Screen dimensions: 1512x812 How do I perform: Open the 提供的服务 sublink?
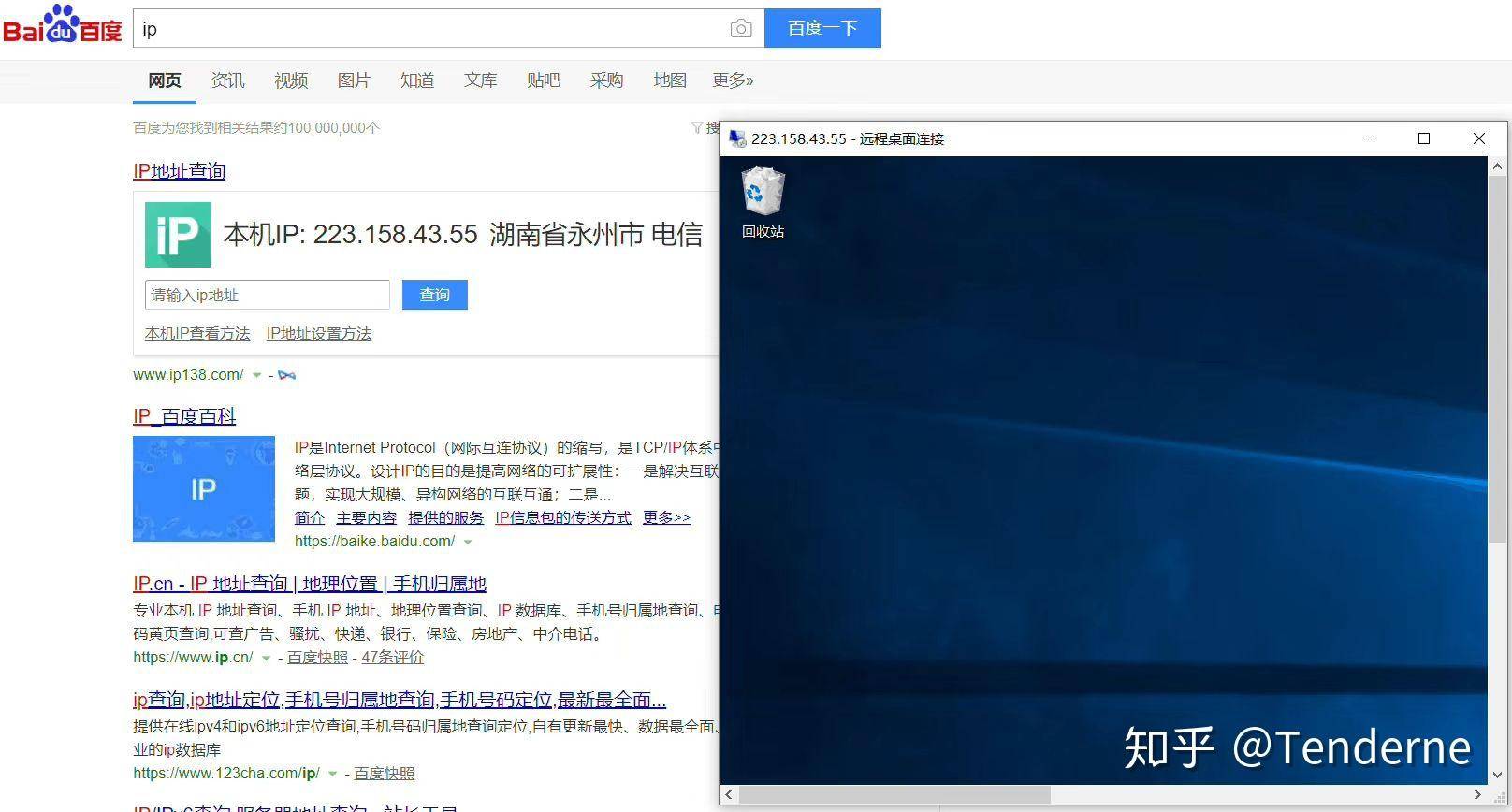446,517
